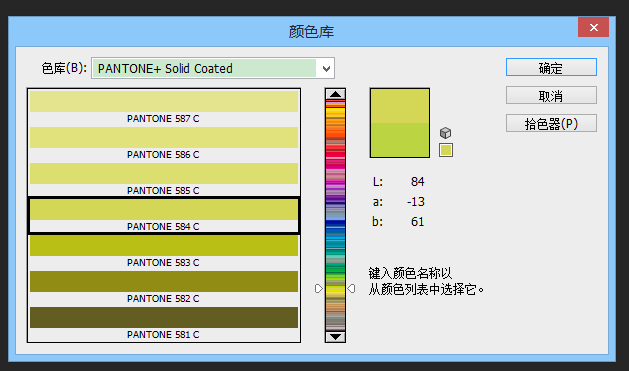
Task: Click the 取消 button
Action: [x=551, y=95]
